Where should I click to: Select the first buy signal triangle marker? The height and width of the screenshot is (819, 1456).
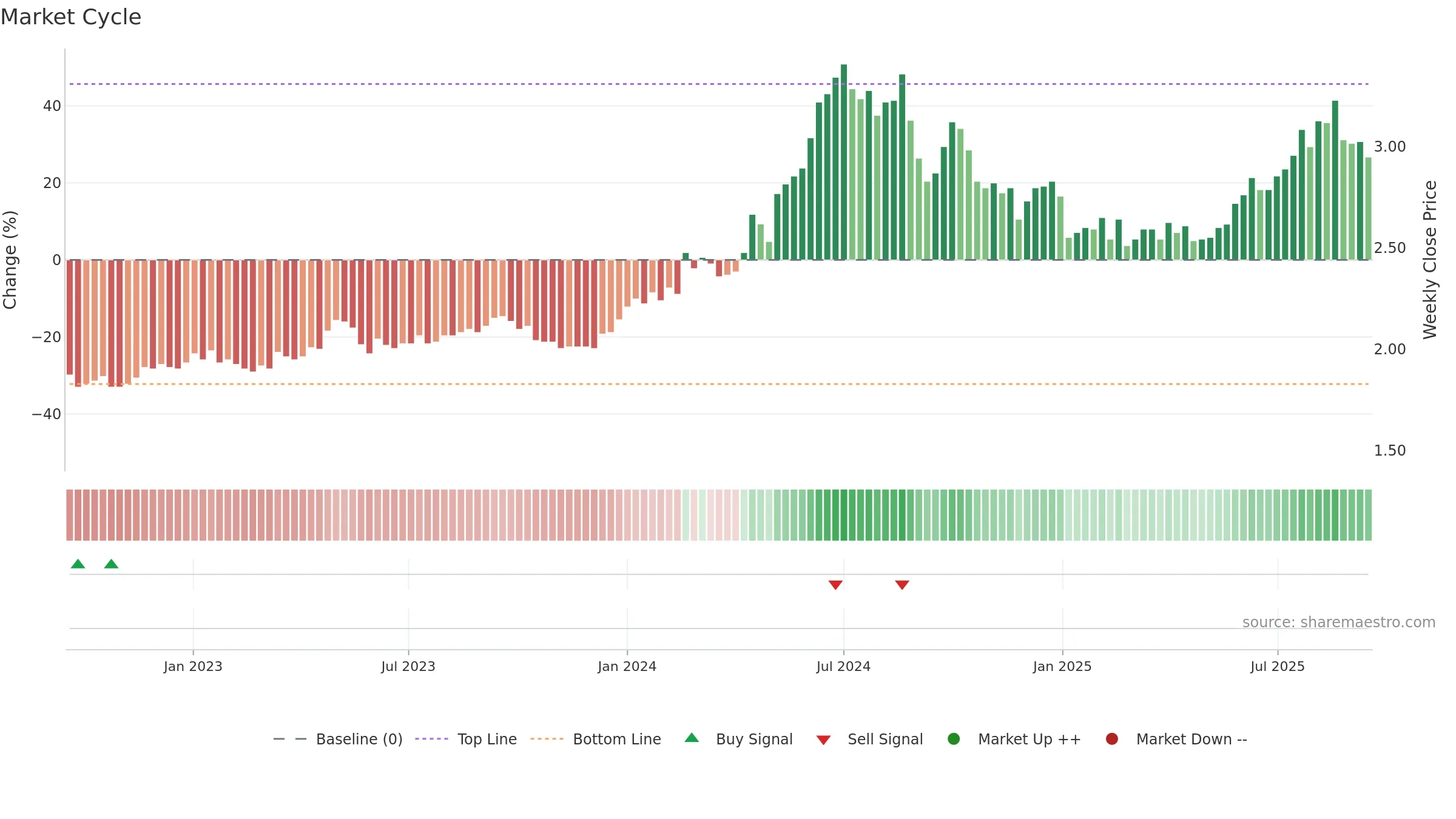click(x=78, y=564)
